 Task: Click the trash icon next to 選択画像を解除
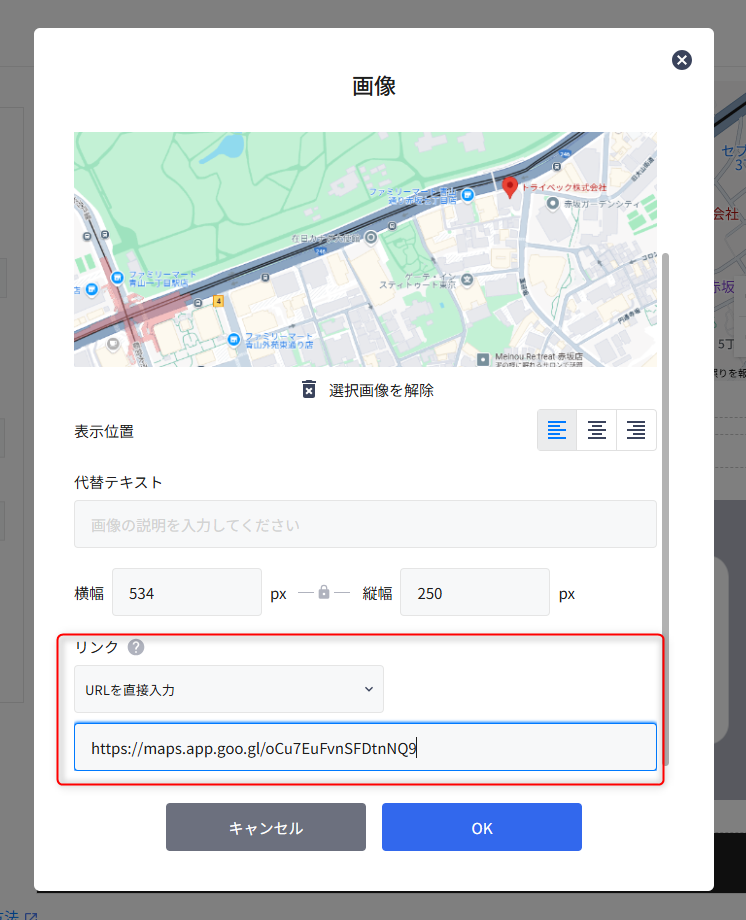point(309,390)
